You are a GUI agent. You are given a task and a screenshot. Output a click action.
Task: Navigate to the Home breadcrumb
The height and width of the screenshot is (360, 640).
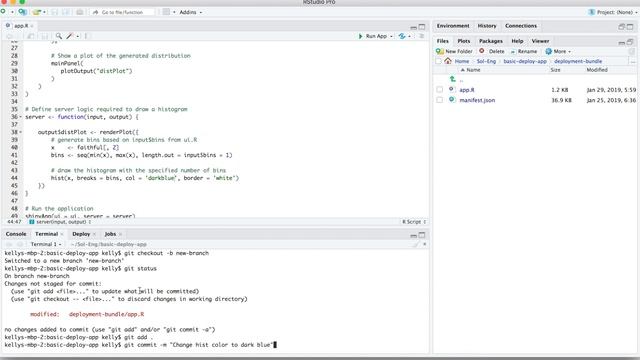point(462,61)
